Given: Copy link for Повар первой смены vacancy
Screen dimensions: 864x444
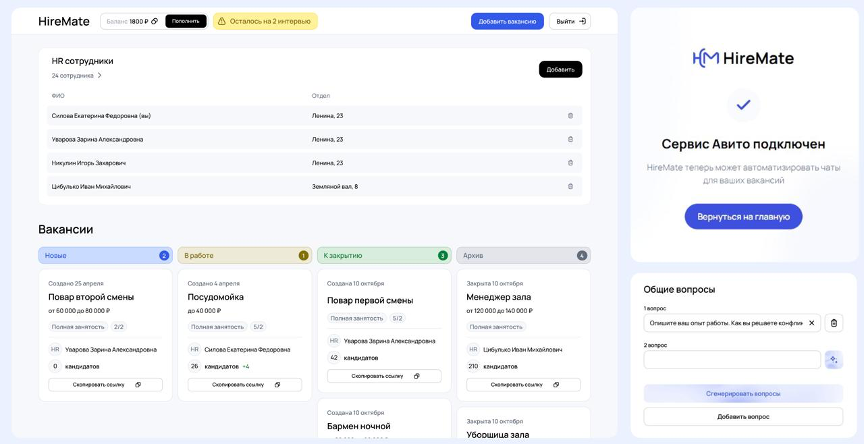Looking at the screenshot, I should [384, 376].
